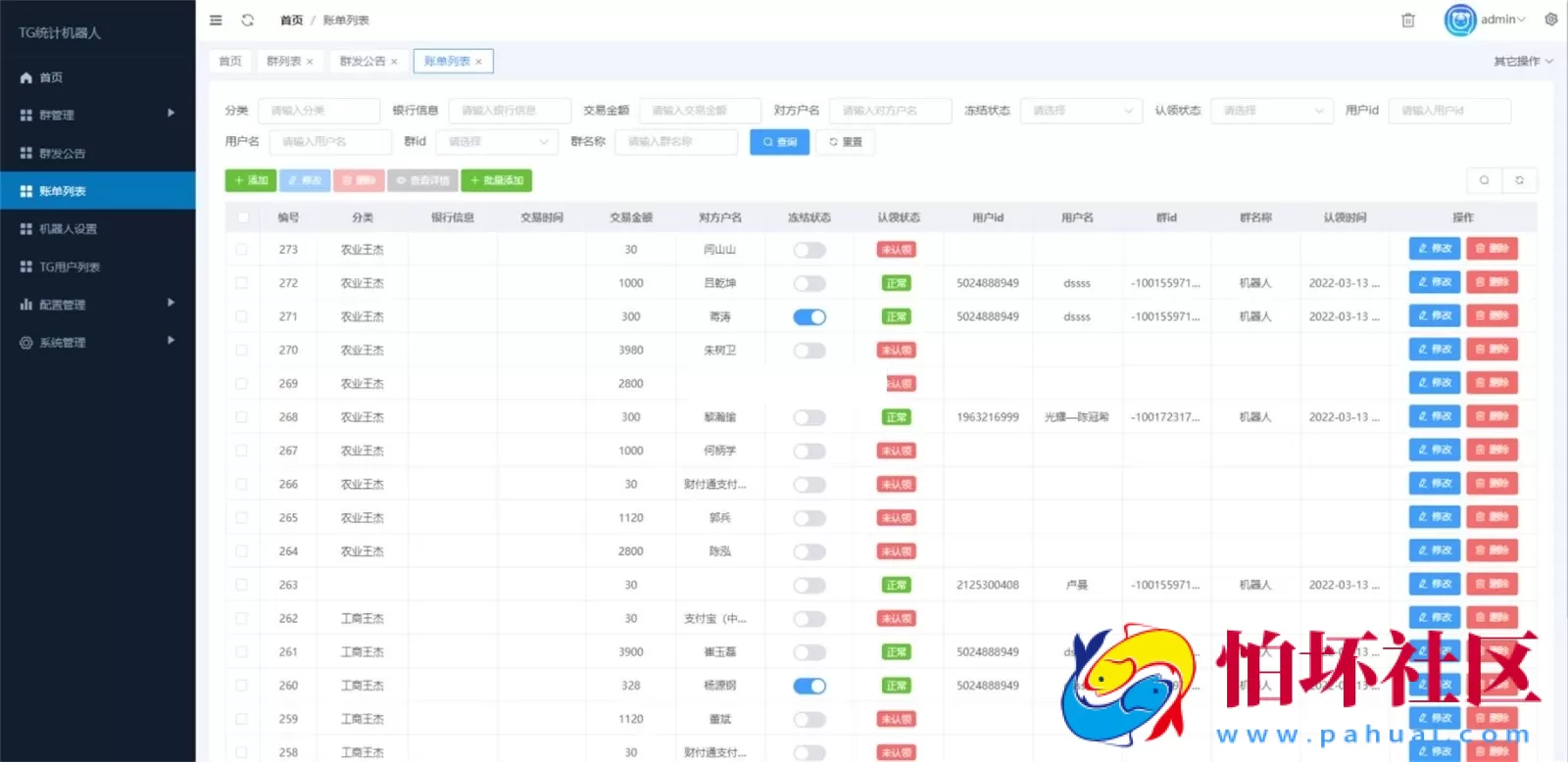
Task: Click the 查看详情 button in the toolbar
Action: point(422,180)
